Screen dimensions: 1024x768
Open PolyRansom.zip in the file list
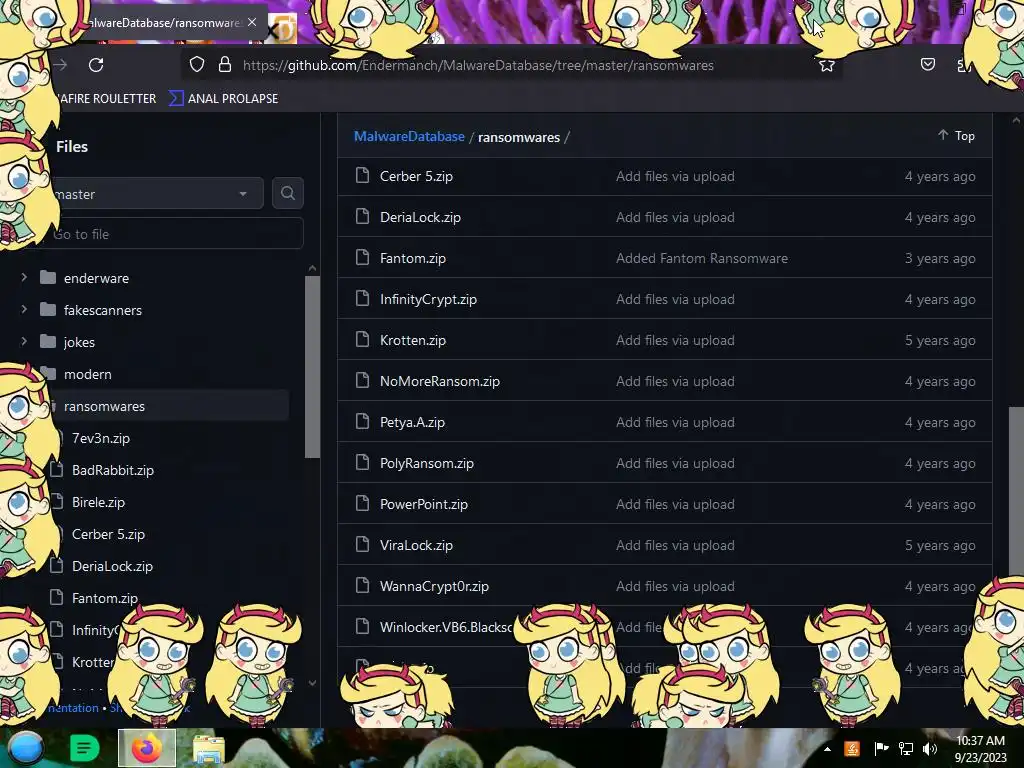[426, 464]
